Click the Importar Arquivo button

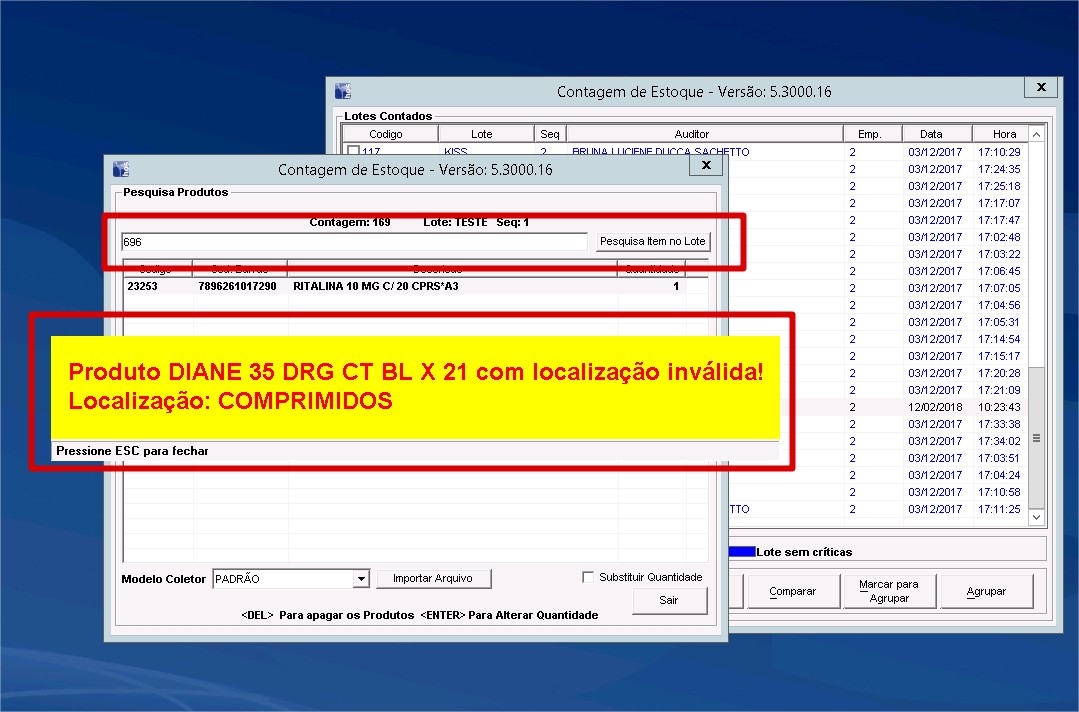(433, 578)
